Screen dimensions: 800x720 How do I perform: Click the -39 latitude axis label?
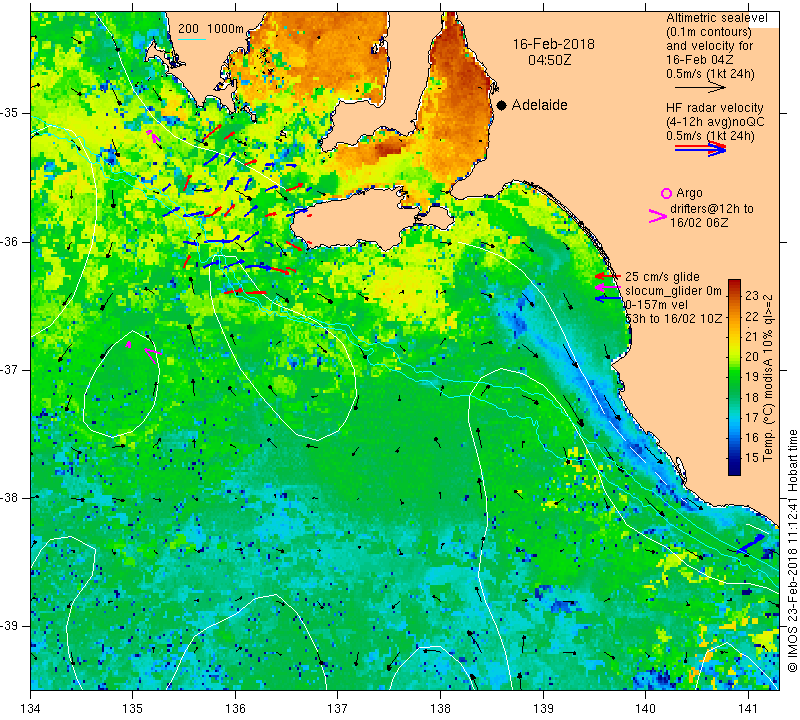(x=10, y=626)
